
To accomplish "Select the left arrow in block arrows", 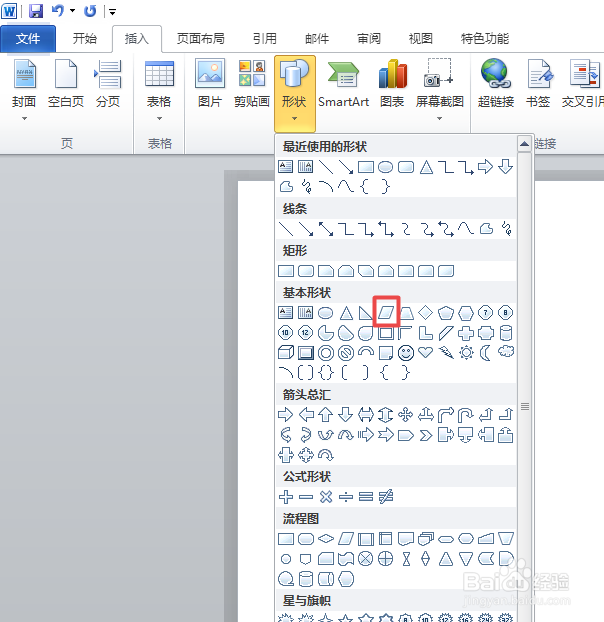I will pos(306,415).
